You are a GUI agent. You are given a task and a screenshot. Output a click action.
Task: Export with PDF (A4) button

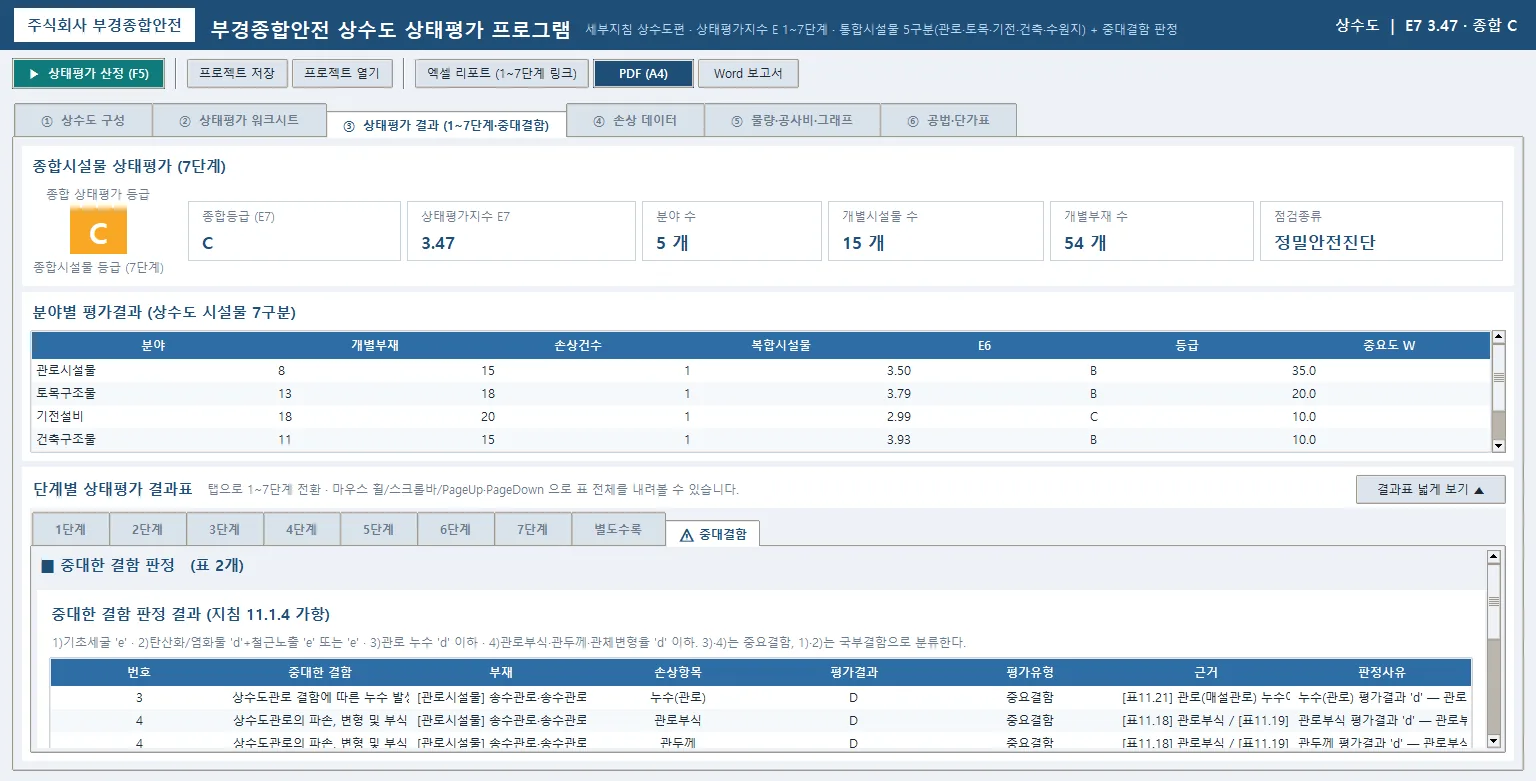643,74
